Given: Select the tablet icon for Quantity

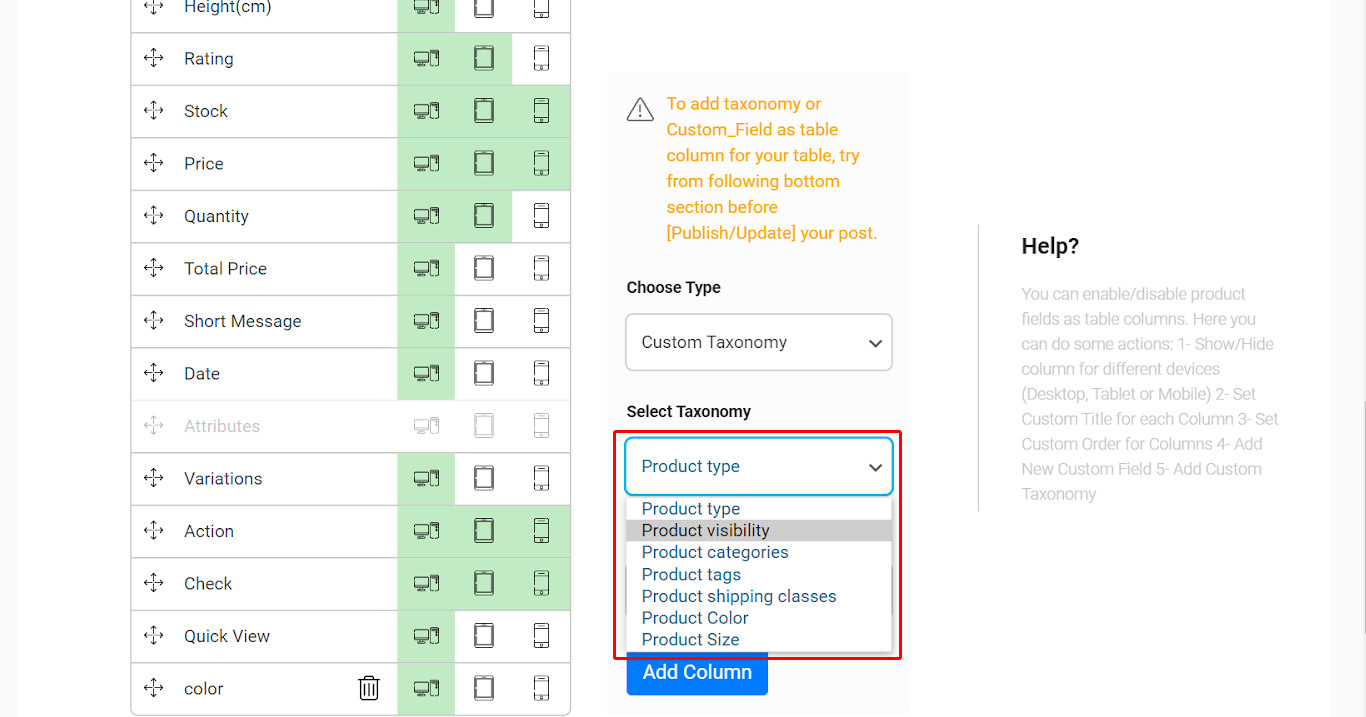Looking at the screenshot, I should point(484,216).
